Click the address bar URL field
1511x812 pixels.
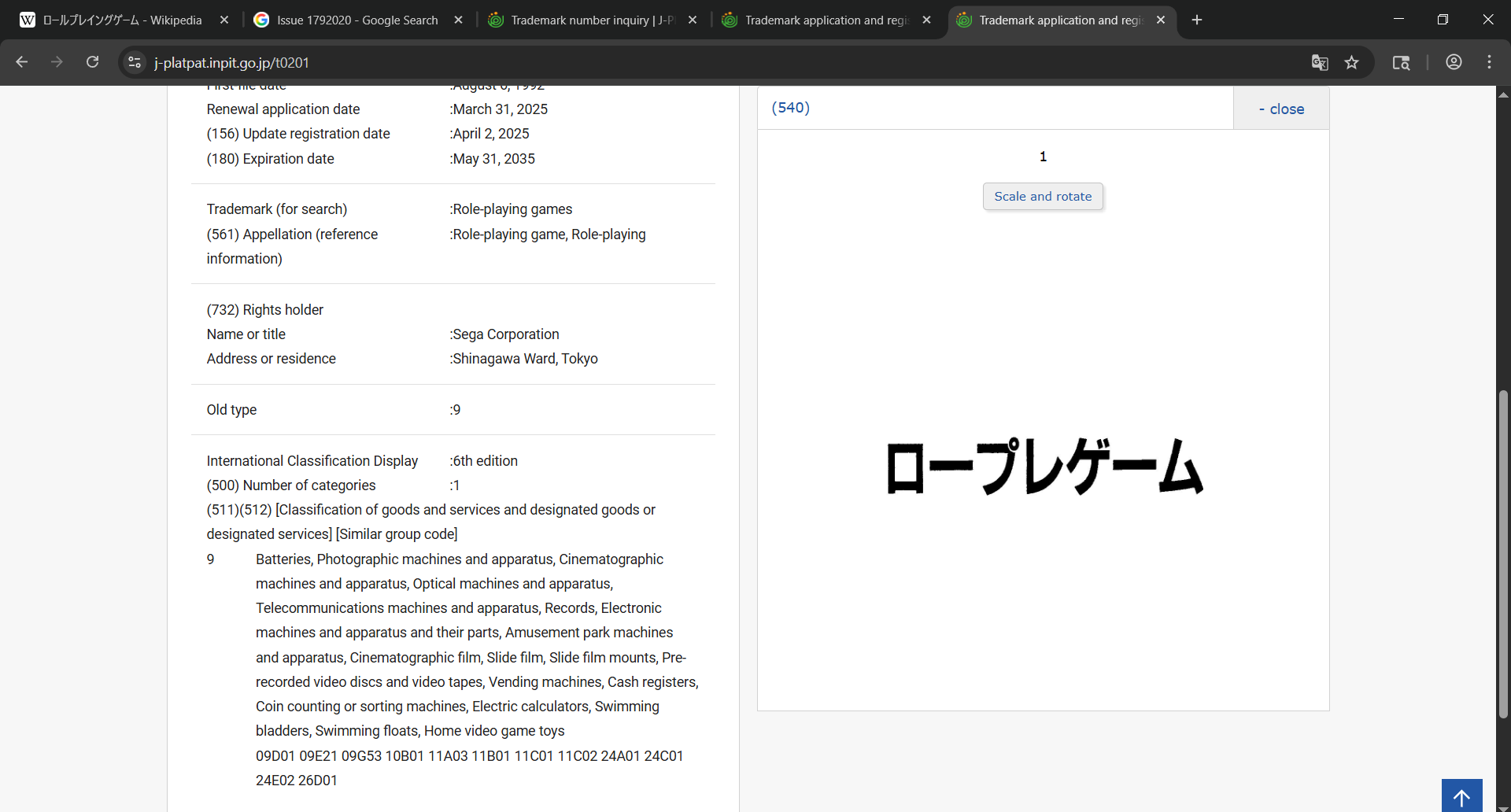[x=724, y=62]
